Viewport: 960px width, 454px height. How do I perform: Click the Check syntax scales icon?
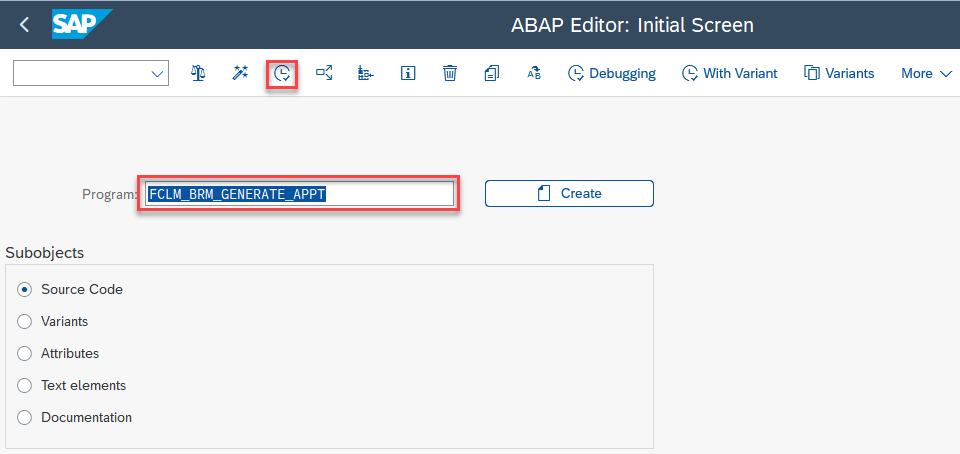[197, 73]
